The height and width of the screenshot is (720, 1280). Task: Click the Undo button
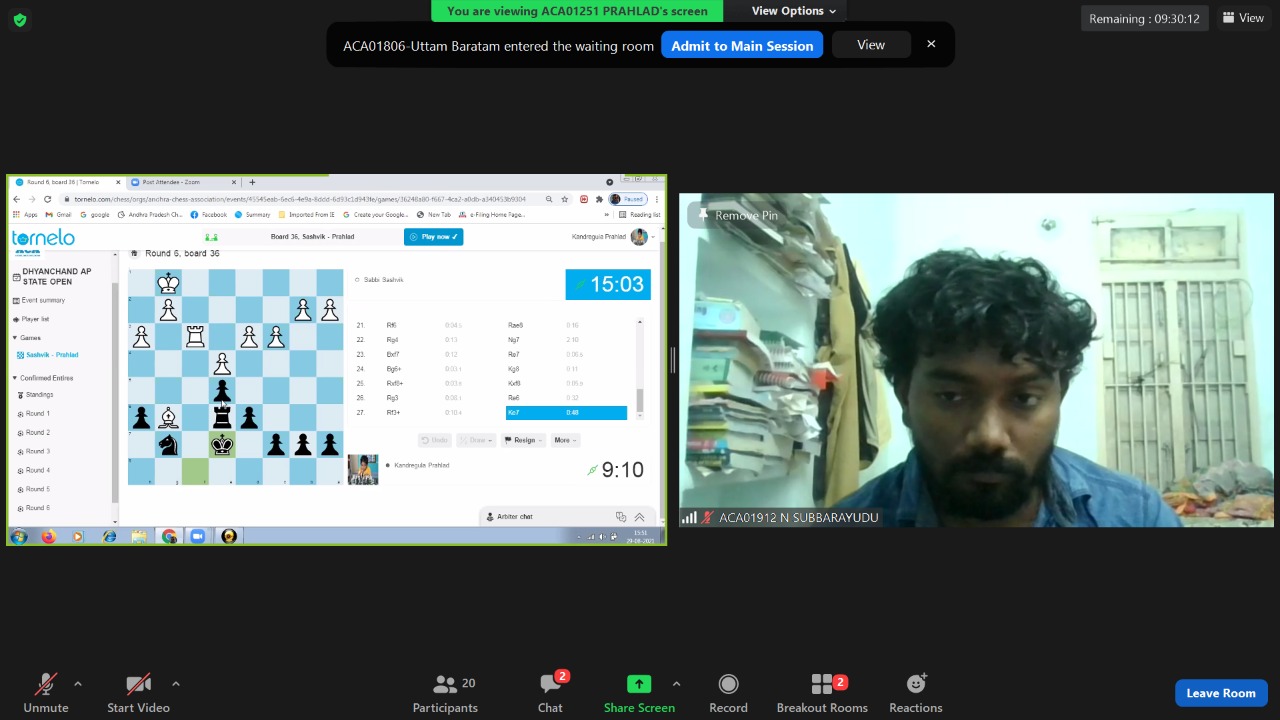point(435,440)
